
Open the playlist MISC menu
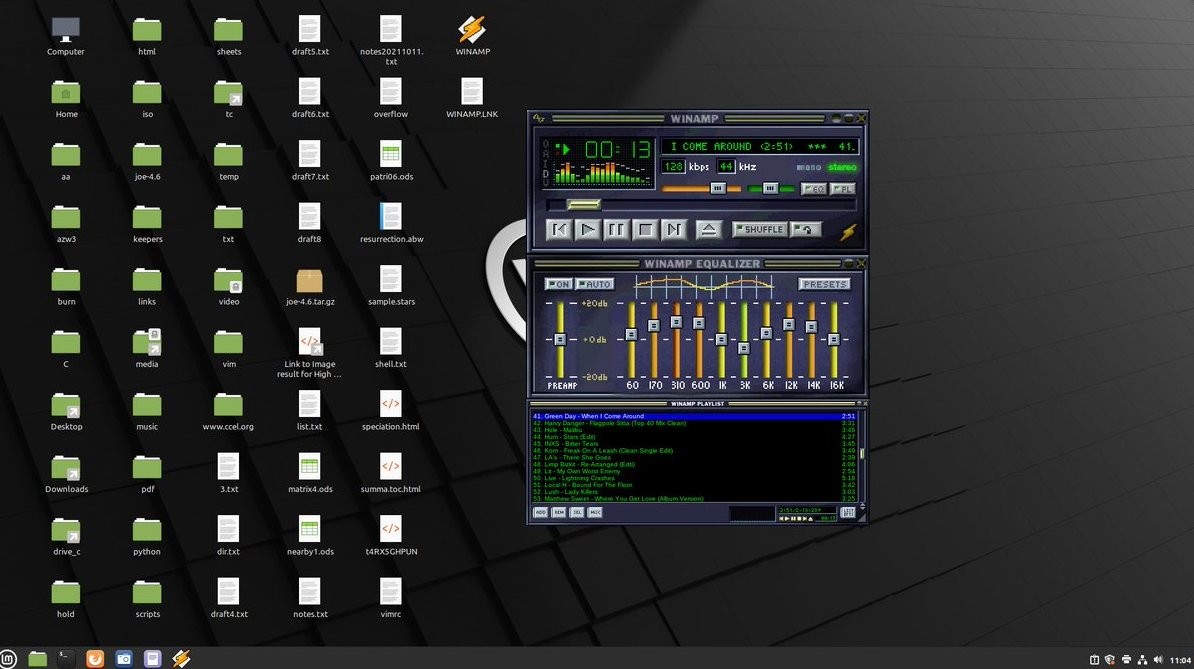(x=595, y=512)
